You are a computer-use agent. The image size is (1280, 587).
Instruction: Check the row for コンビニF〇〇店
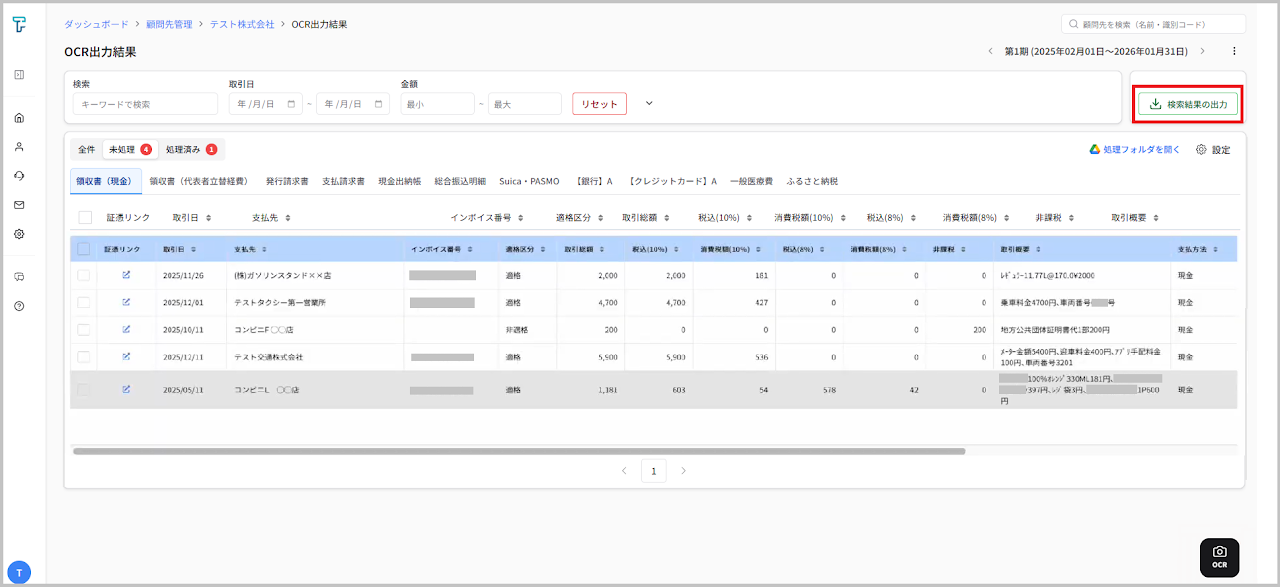[x=83, y=328]
